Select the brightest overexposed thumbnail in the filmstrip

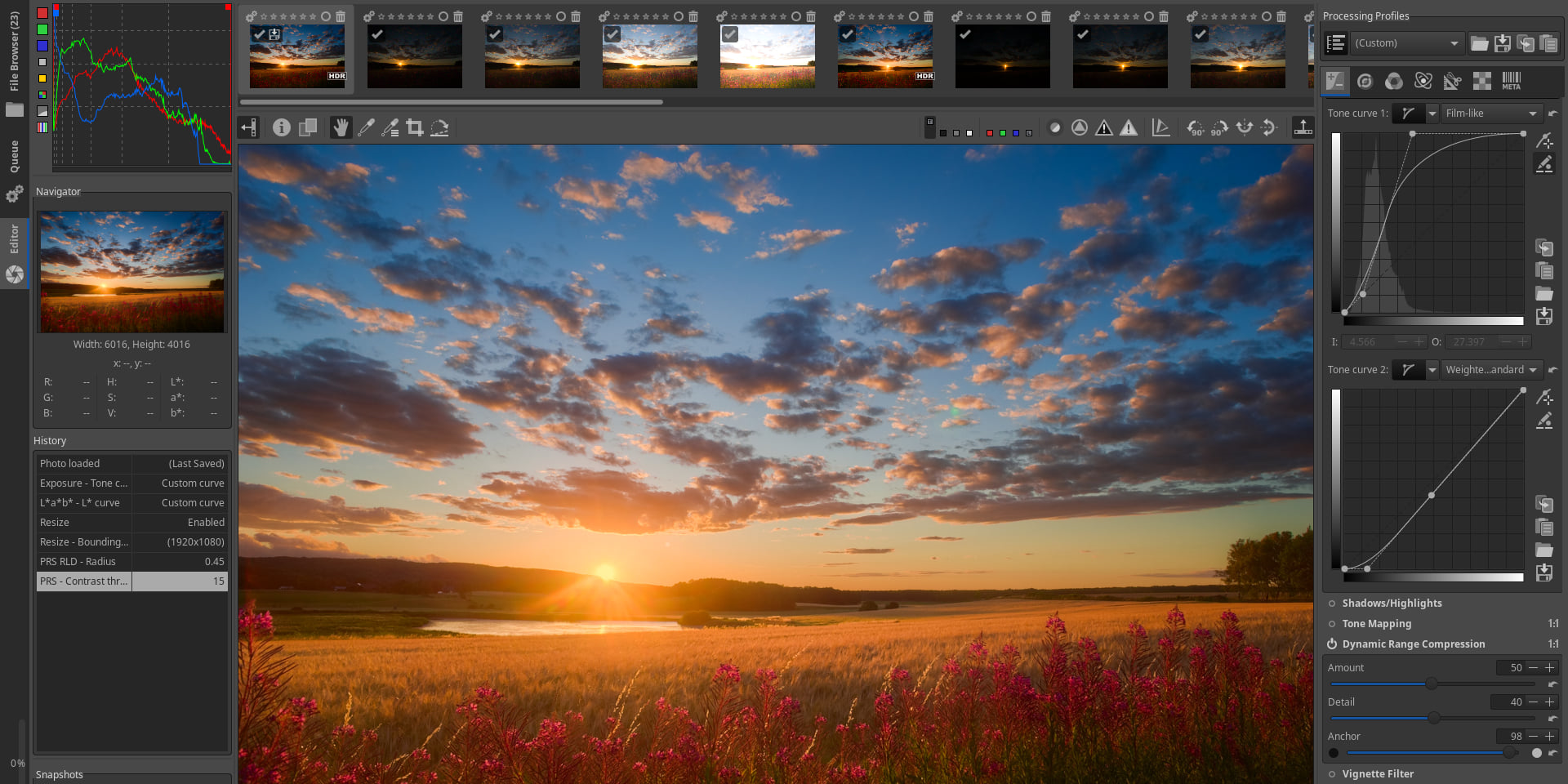pos(767,56)
